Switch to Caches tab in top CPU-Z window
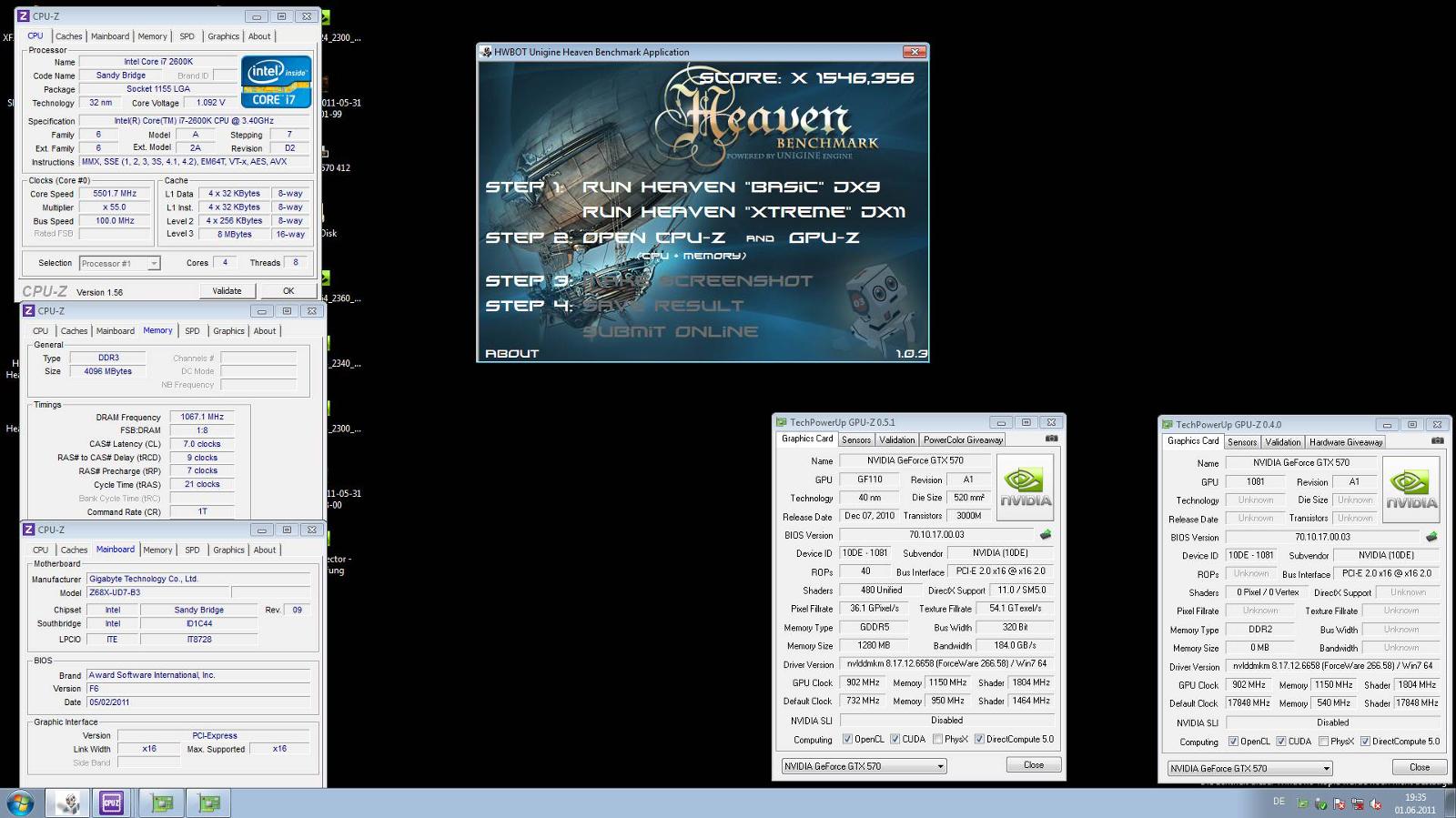The image size is (1456, 818). (x=69, y=36)
